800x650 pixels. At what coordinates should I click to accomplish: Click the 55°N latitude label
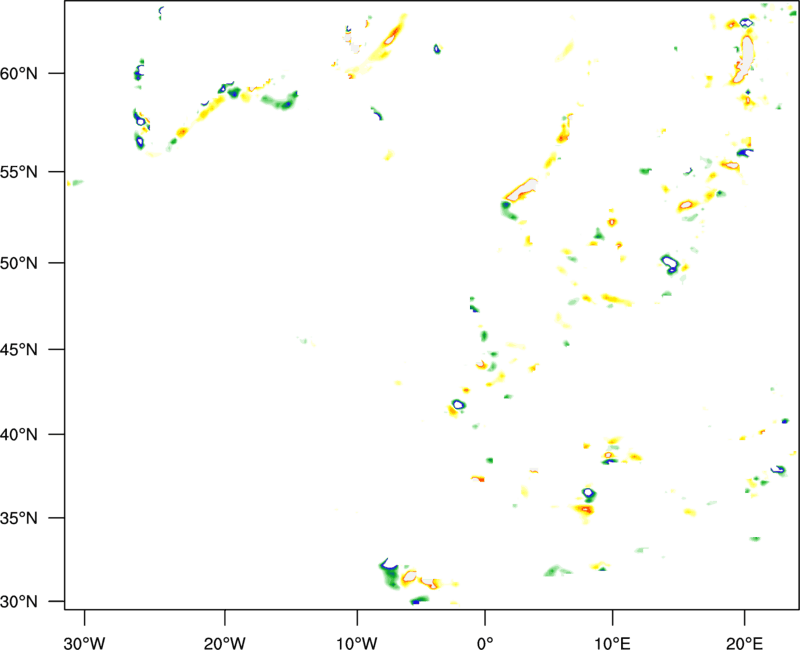pyautogui.click(x=19, y=172)
